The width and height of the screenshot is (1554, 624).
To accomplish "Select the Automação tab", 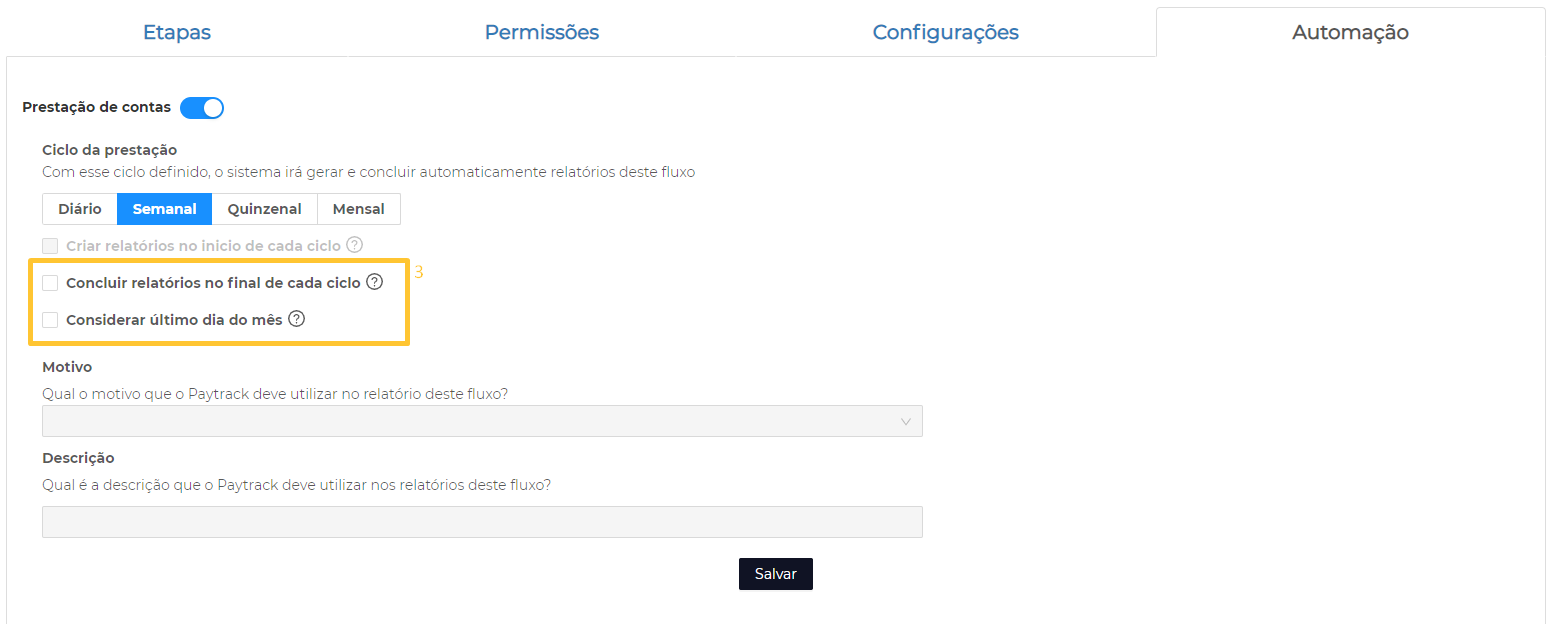I will pos(1350,32).
